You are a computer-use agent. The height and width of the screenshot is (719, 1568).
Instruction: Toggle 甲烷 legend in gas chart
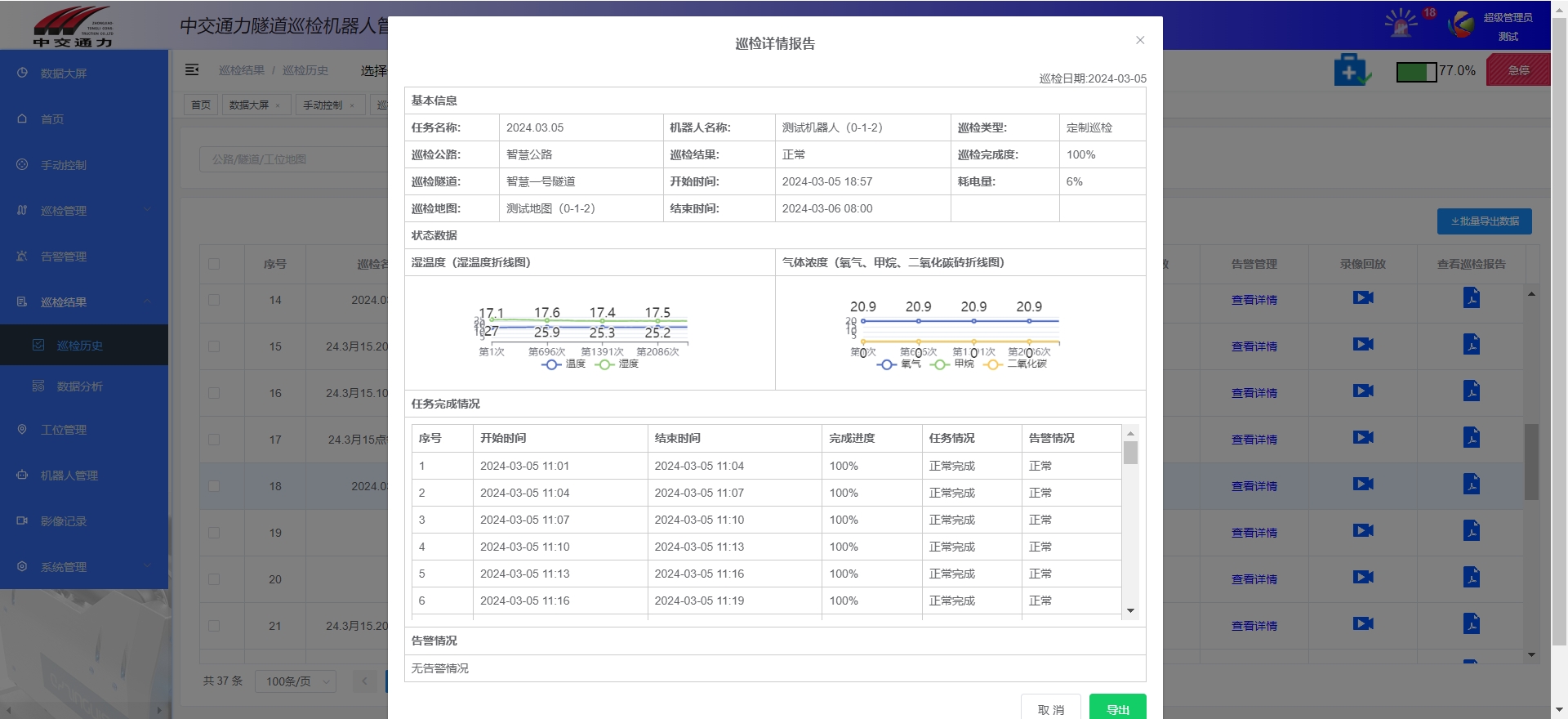953,364
